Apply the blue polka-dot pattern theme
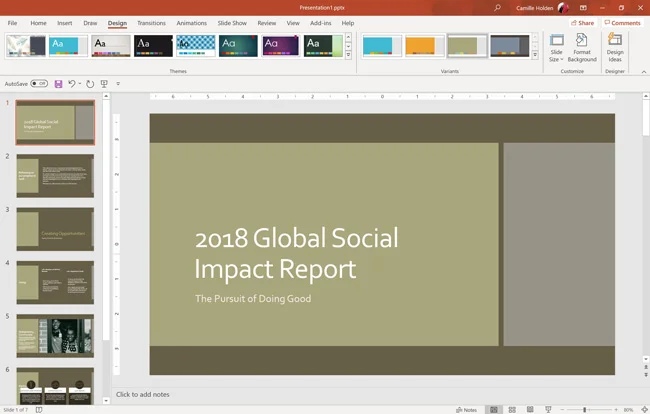 point(196,46)
